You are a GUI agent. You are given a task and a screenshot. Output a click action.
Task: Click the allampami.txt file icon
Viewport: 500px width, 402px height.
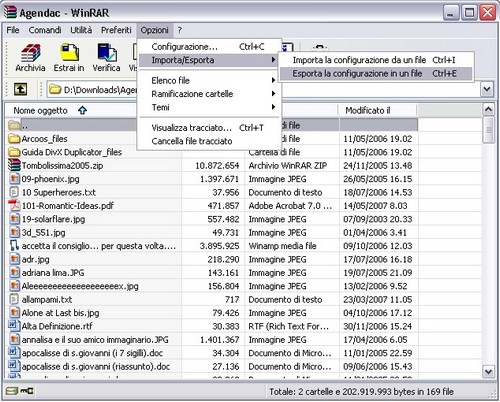tap(14, 299)
